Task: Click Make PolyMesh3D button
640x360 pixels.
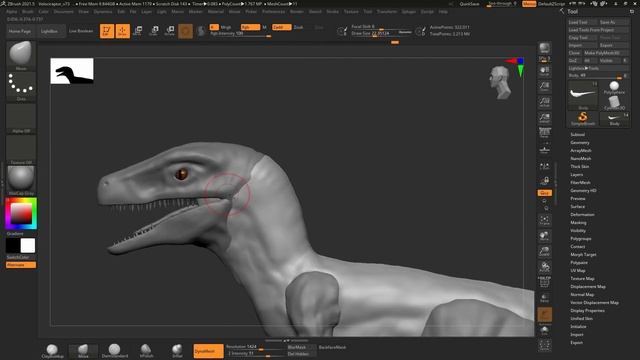Action: pyautogui.click(x=606, y=53)
